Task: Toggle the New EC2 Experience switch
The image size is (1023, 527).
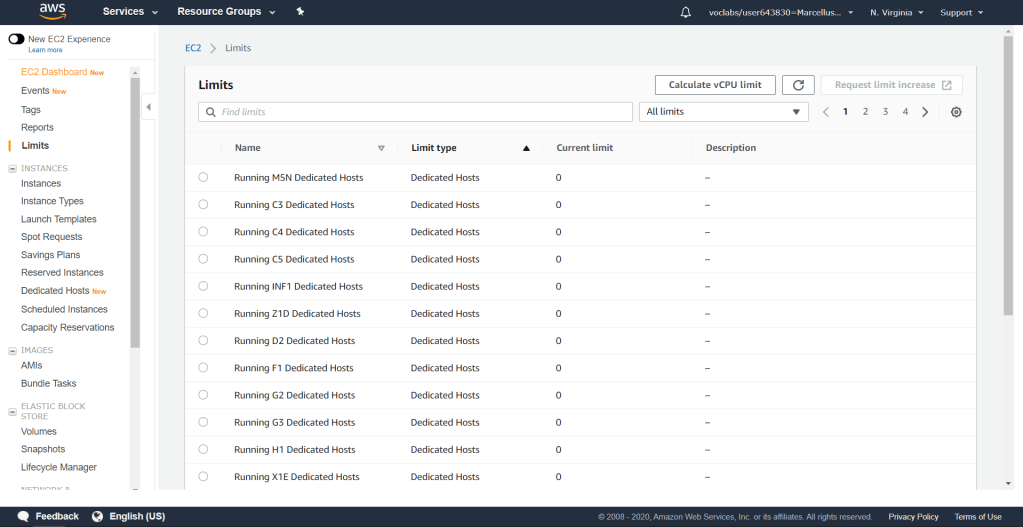Action: (16, 39)
